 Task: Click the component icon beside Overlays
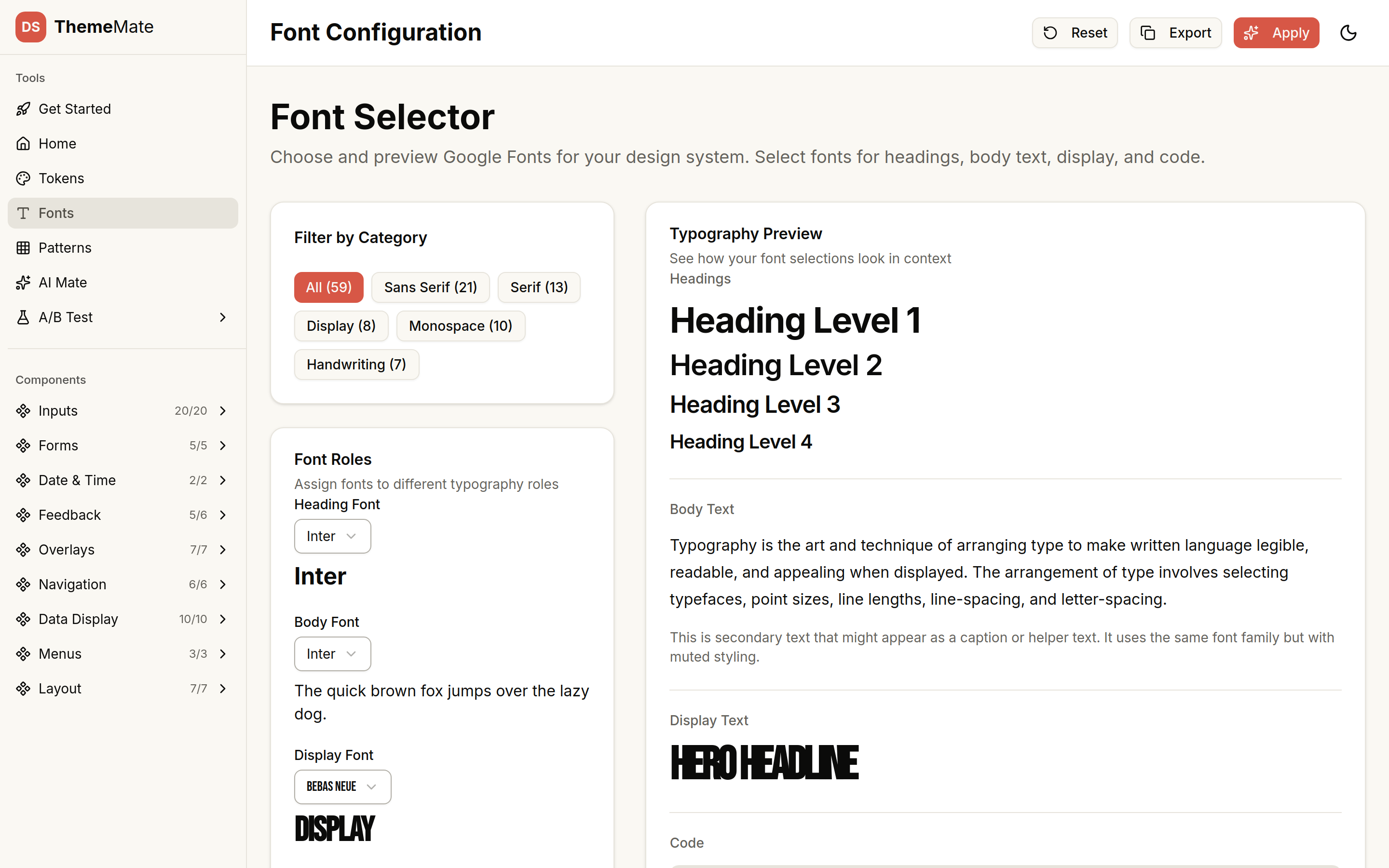click(x=23, y=550)
